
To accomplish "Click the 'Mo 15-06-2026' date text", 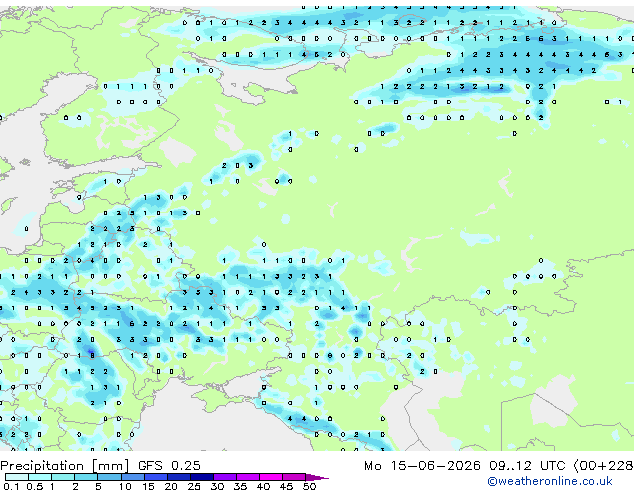I will pyautogui.click(x=422, y=466).
